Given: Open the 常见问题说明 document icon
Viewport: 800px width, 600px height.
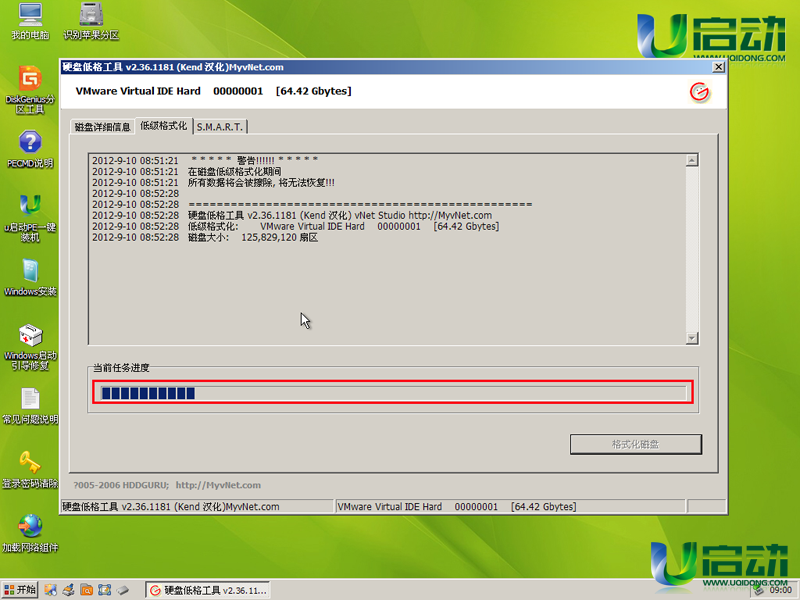Looking at the screenshot, I should 30,406.
